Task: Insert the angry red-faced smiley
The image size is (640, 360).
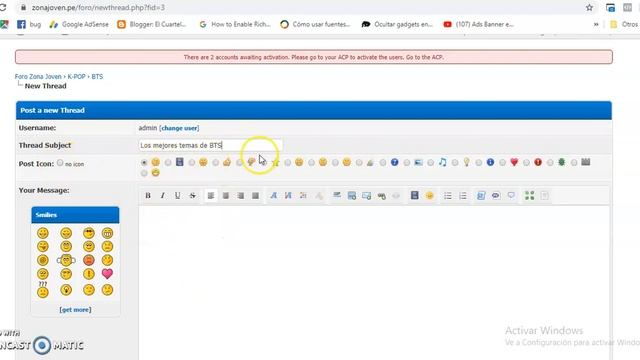Action: (89, 260)
